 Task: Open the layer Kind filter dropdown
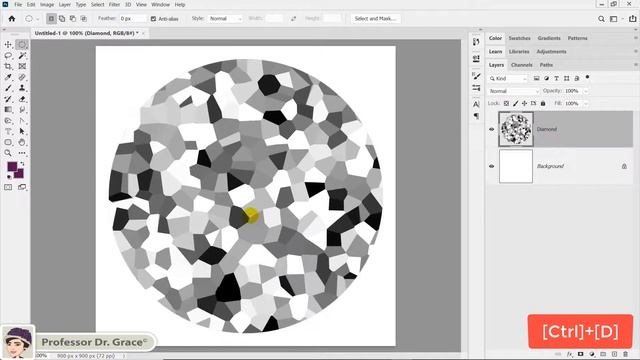tap(508, 78)
